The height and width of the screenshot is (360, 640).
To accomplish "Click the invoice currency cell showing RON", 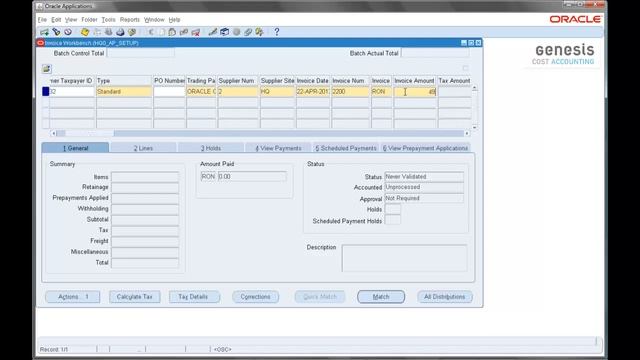I will pos(381,92).
